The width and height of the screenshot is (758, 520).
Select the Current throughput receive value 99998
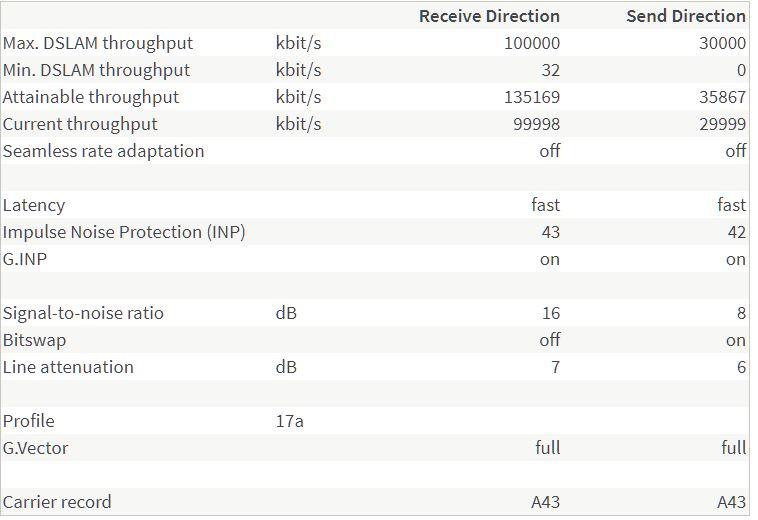tap(537, 124)
